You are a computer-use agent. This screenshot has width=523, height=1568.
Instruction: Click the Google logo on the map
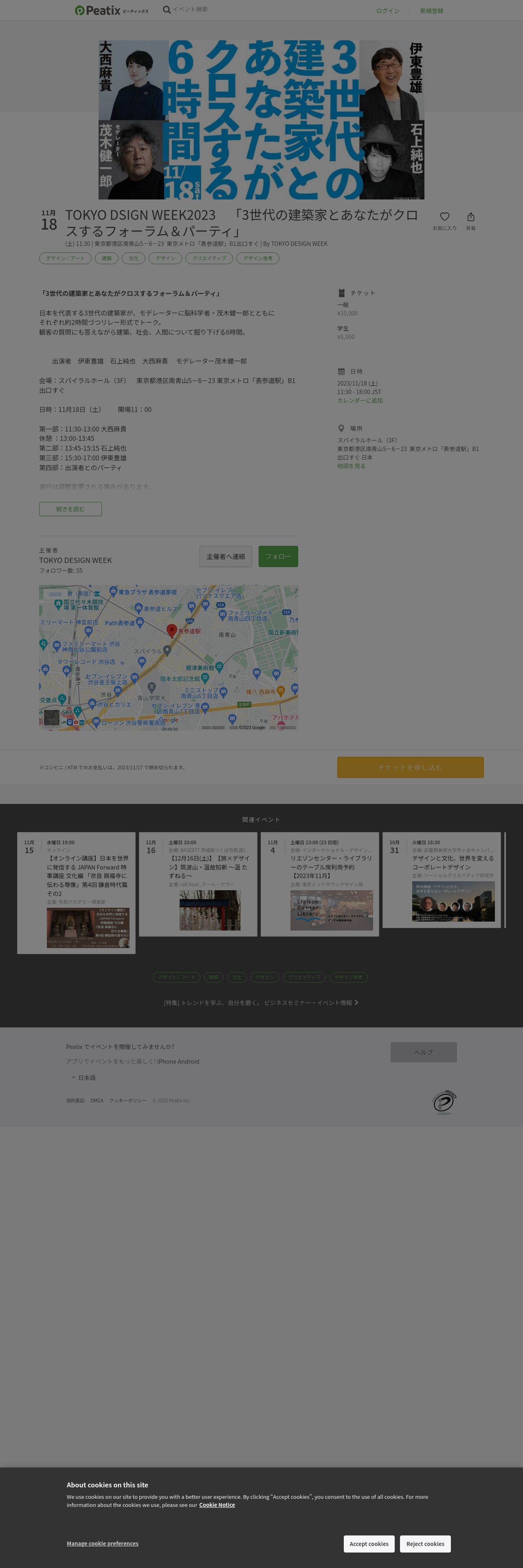pyautogui.click(x=169, y=720)
